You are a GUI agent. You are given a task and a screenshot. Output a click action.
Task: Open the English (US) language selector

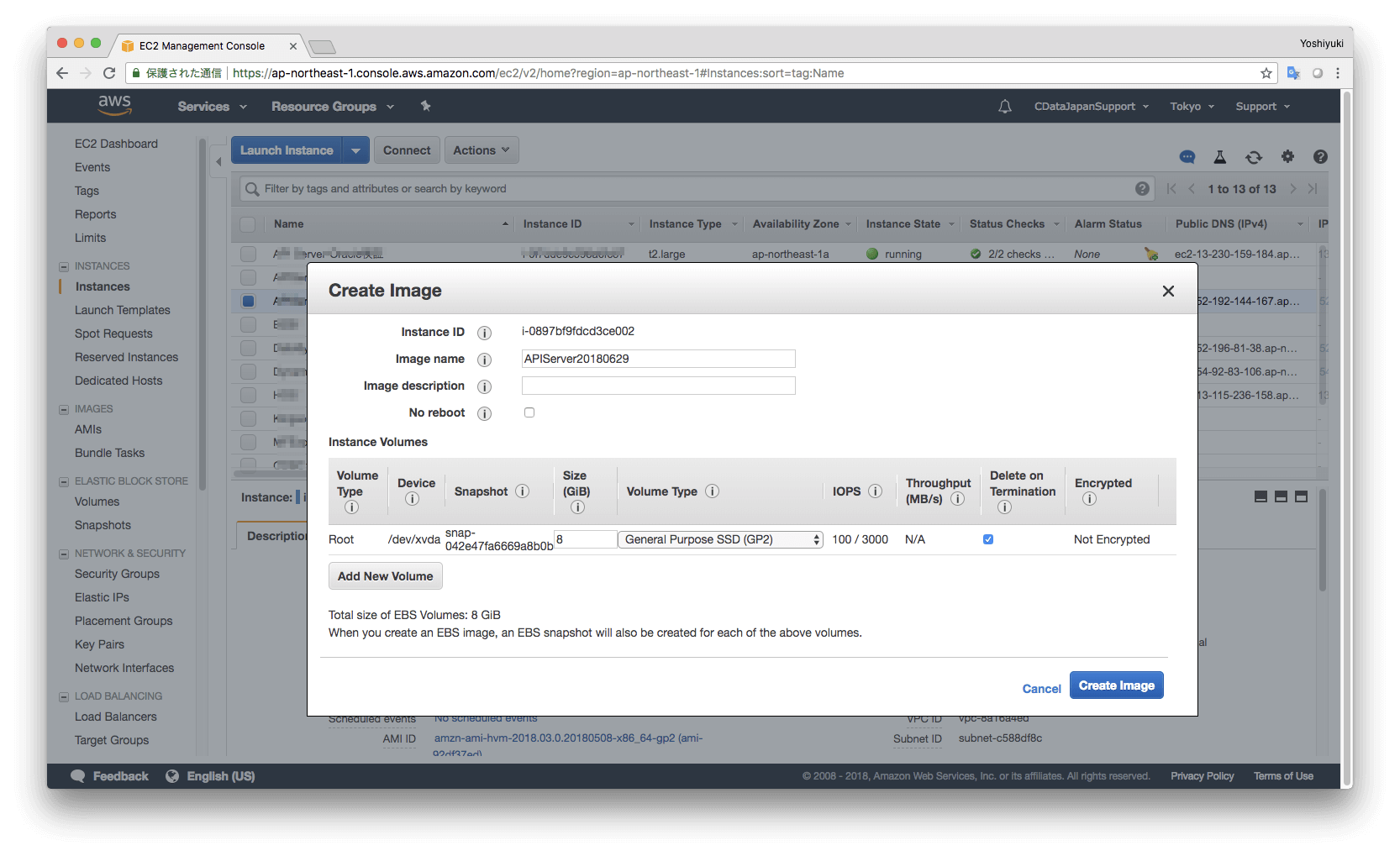211,776
